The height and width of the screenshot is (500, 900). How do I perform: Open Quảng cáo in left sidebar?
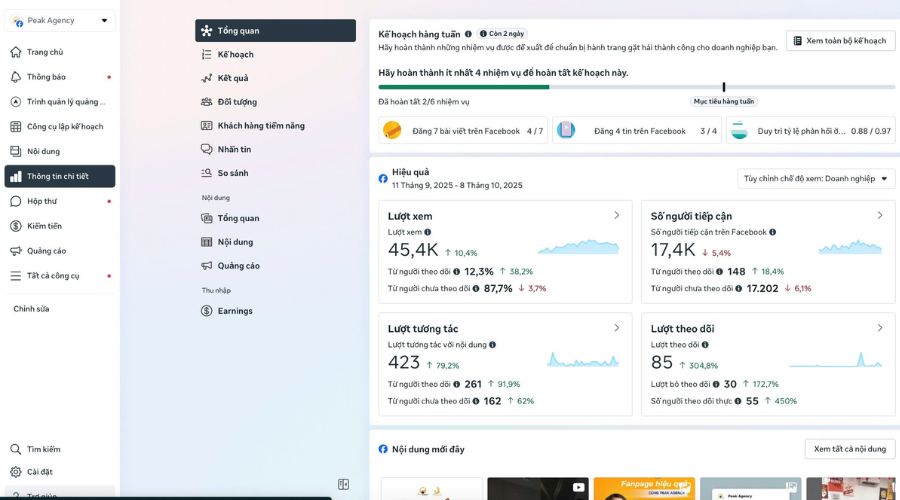[x=60, y=251]
